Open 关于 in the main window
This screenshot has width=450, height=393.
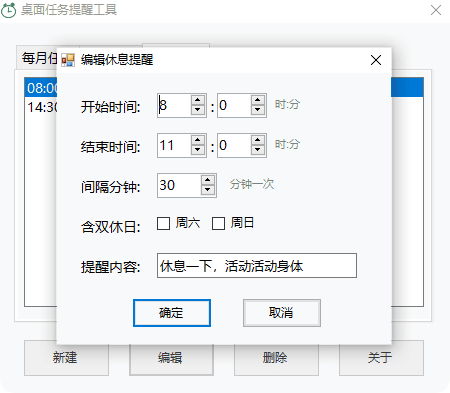381,358
